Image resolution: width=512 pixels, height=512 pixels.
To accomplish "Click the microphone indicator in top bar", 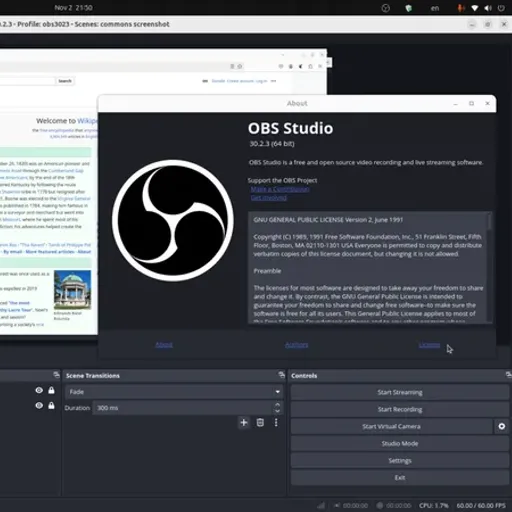I will click(x=461, y=8).
